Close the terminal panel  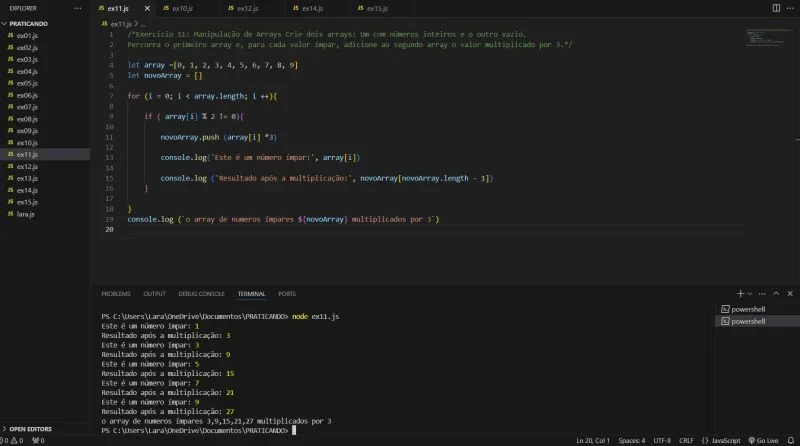click(x=790, y=293)
